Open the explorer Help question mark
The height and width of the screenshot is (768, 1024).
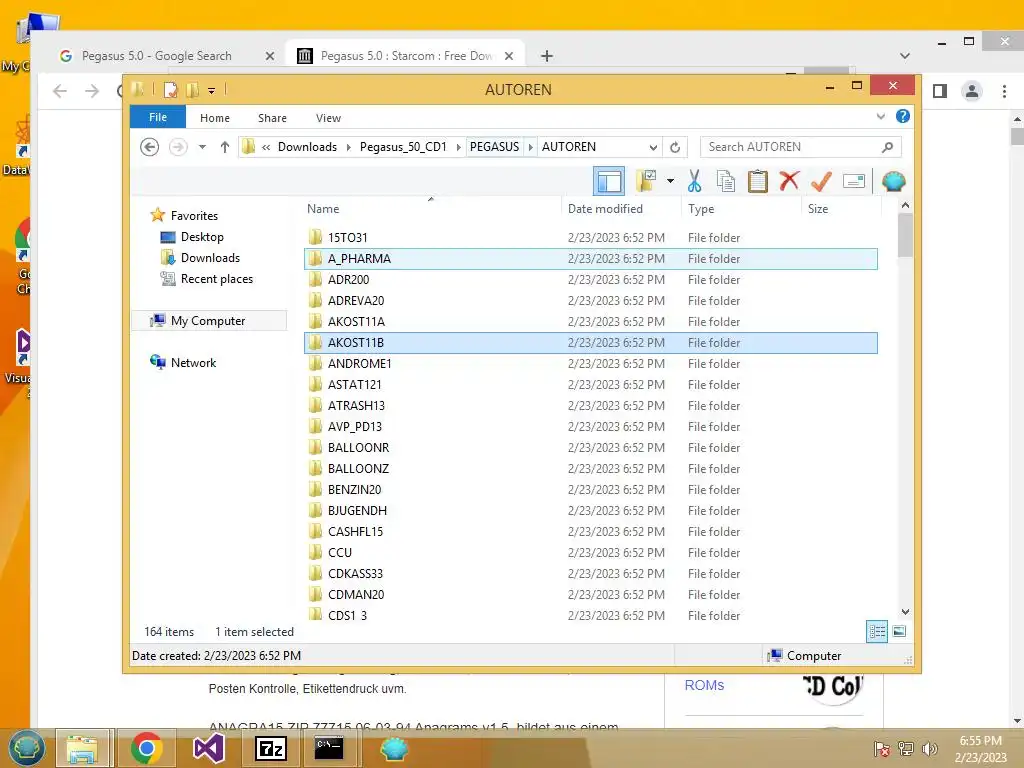click(x=903, y=116)
